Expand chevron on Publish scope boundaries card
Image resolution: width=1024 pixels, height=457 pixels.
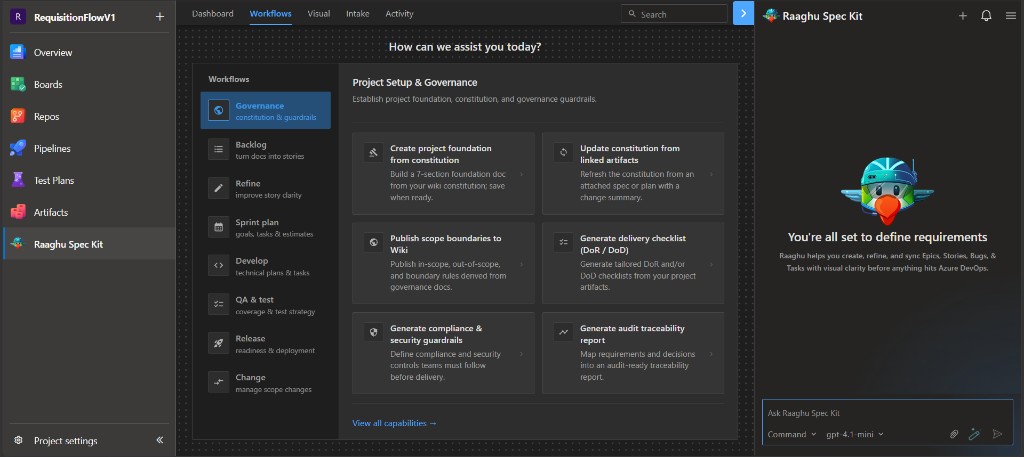(x=521, y=264)
